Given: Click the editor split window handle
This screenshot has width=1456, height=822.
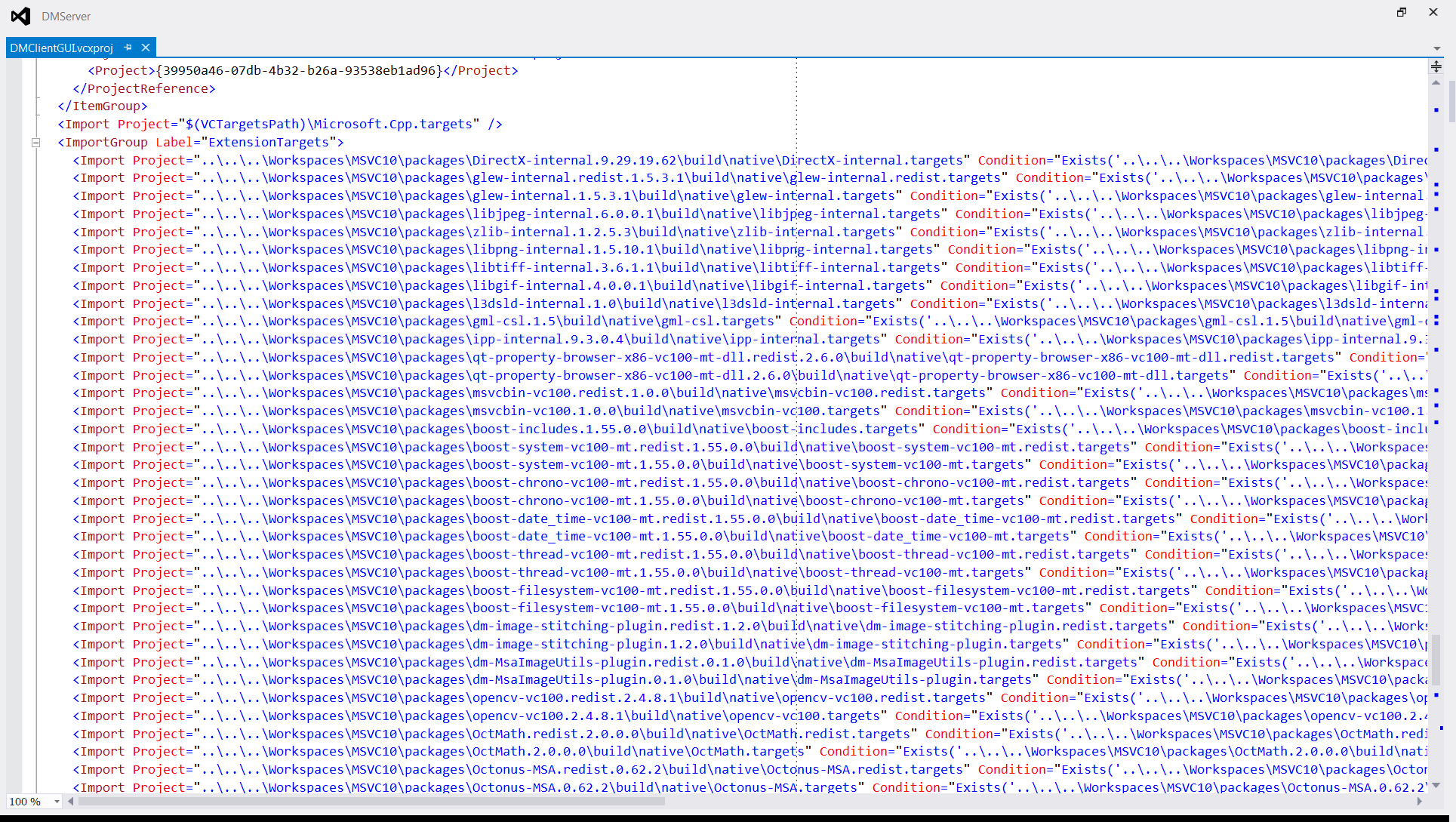Looking at the screenshot, I should click(x=1436, y=66).
